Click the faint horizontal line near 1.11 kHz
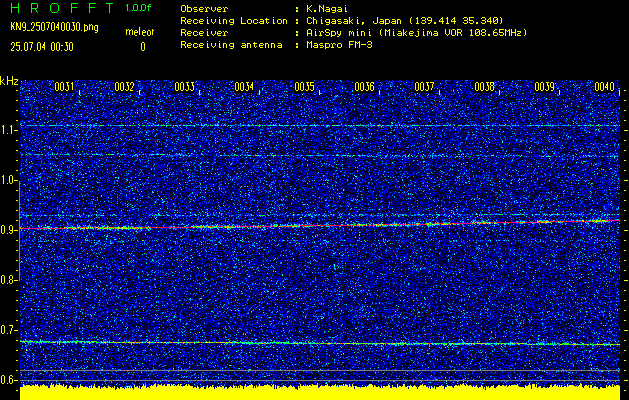This screenshot has width=629, height=400. pos(320,126)
